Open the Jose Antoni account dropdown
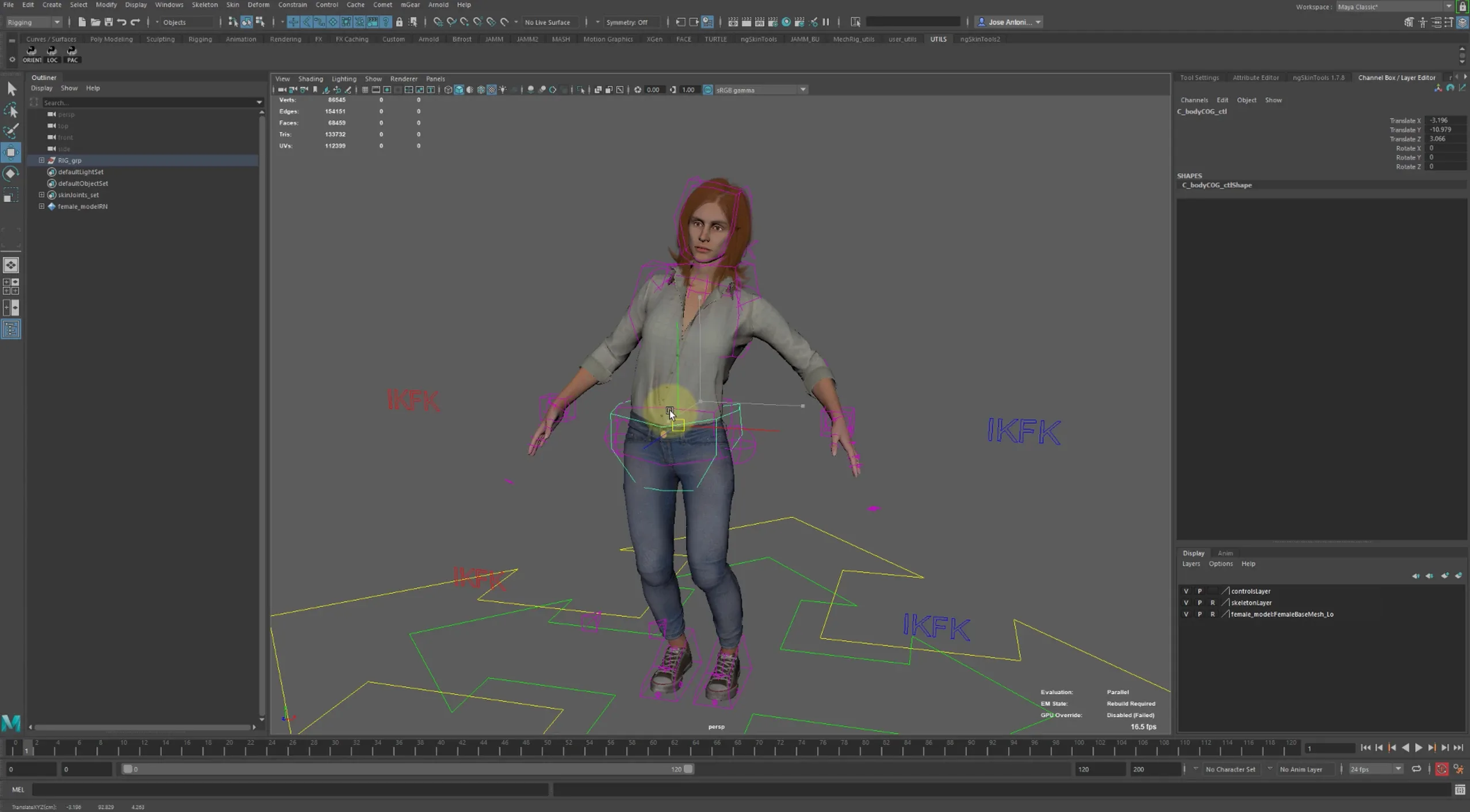Screen dimensions: 1470x812 click(x=1009, y=22)
